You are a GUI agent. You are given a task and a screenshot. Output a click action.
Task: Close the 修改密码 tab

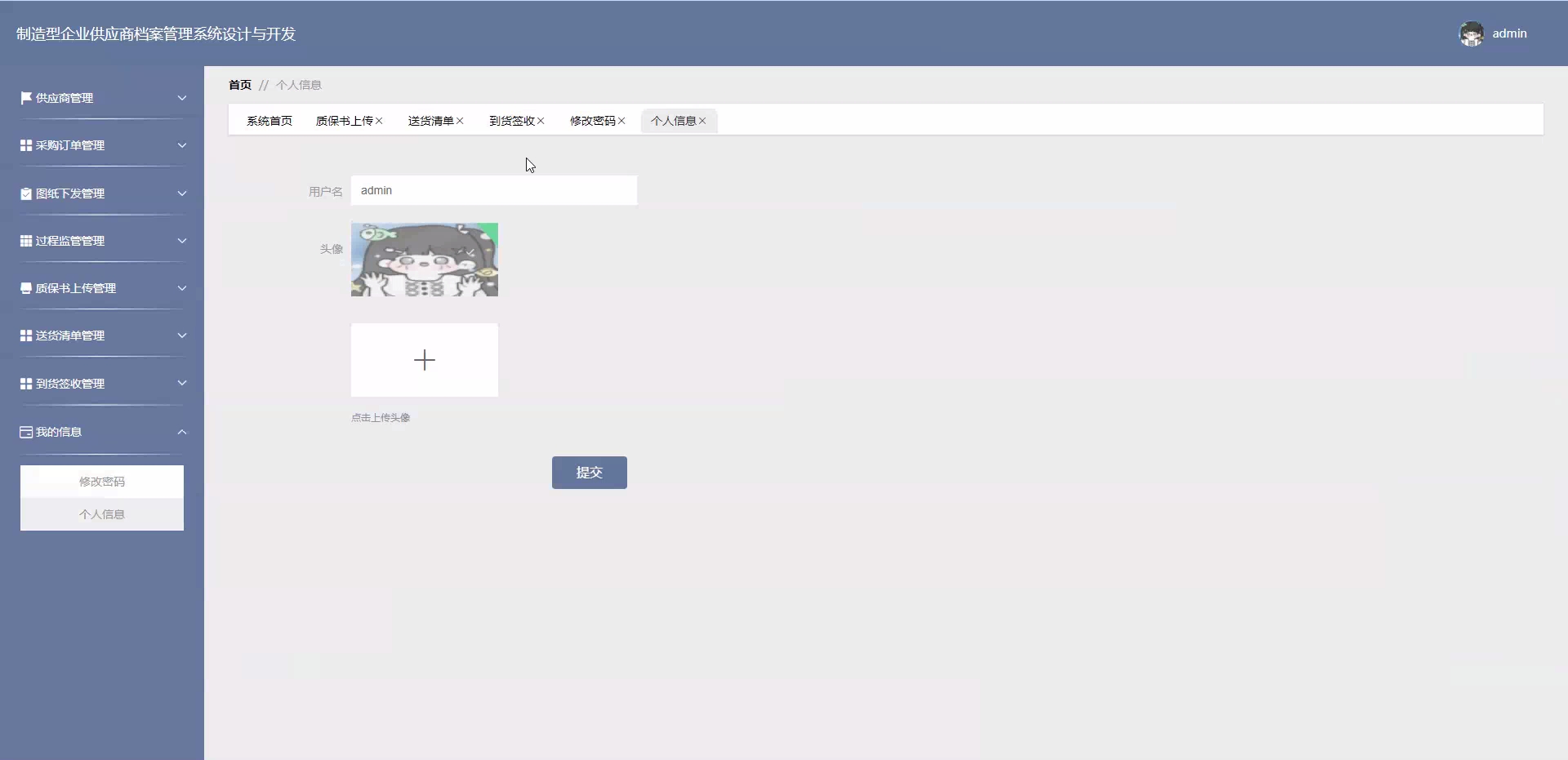[x=621, y=121]
